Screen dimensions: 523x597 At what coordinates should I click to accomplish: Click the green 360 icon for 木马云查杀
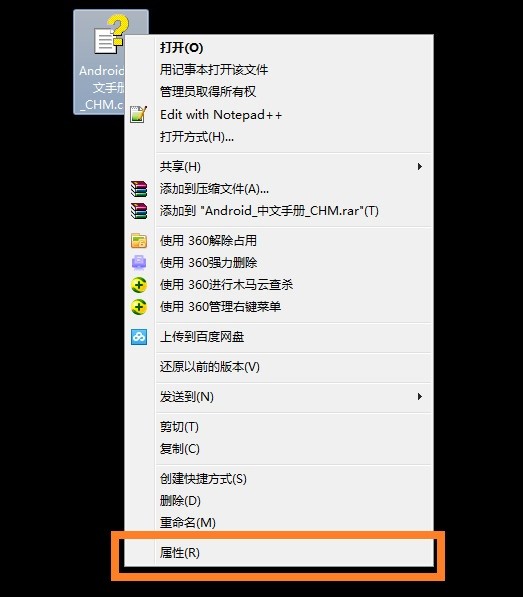[139, 285]
